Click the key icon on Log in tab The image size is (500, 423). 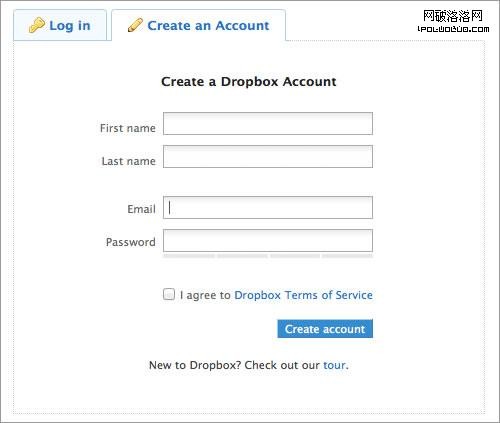(x=37, y=25)
